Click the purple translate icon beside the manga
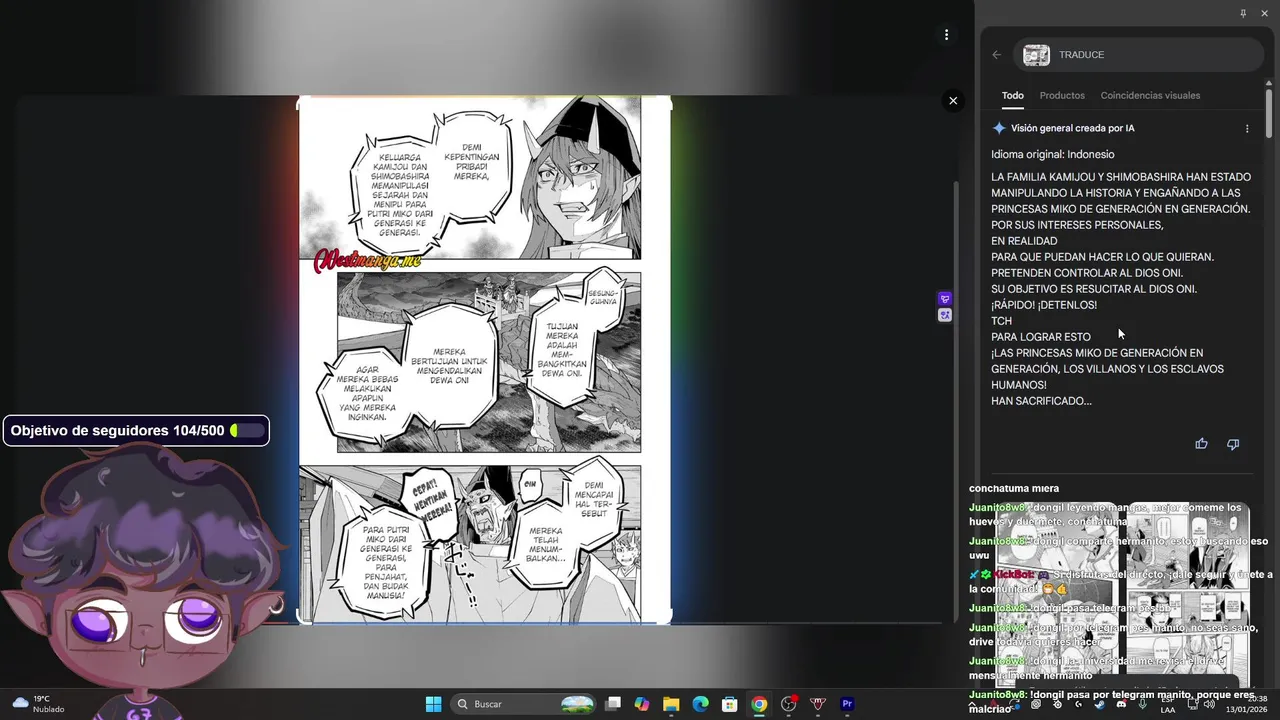 tap(945, 299)
